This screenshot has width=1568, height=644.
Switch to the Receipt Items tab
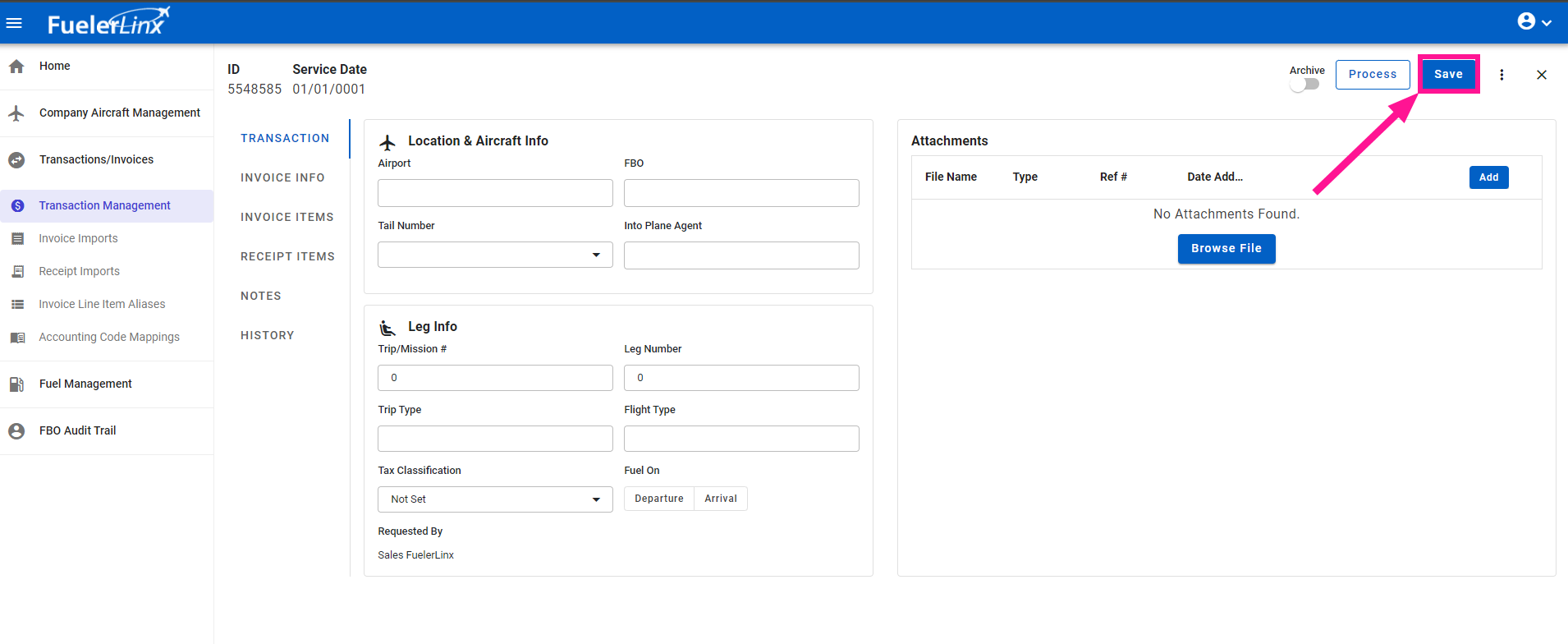(x=287, y=256)
